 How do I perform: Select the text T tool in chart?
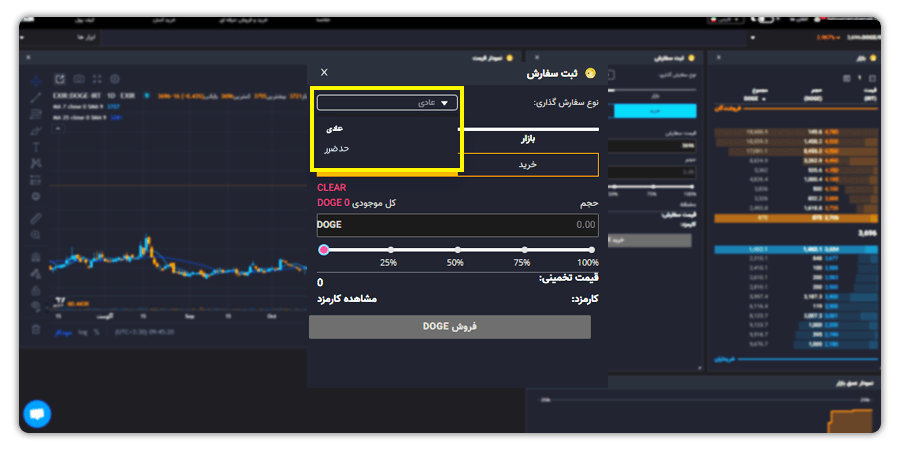[36, 147]
